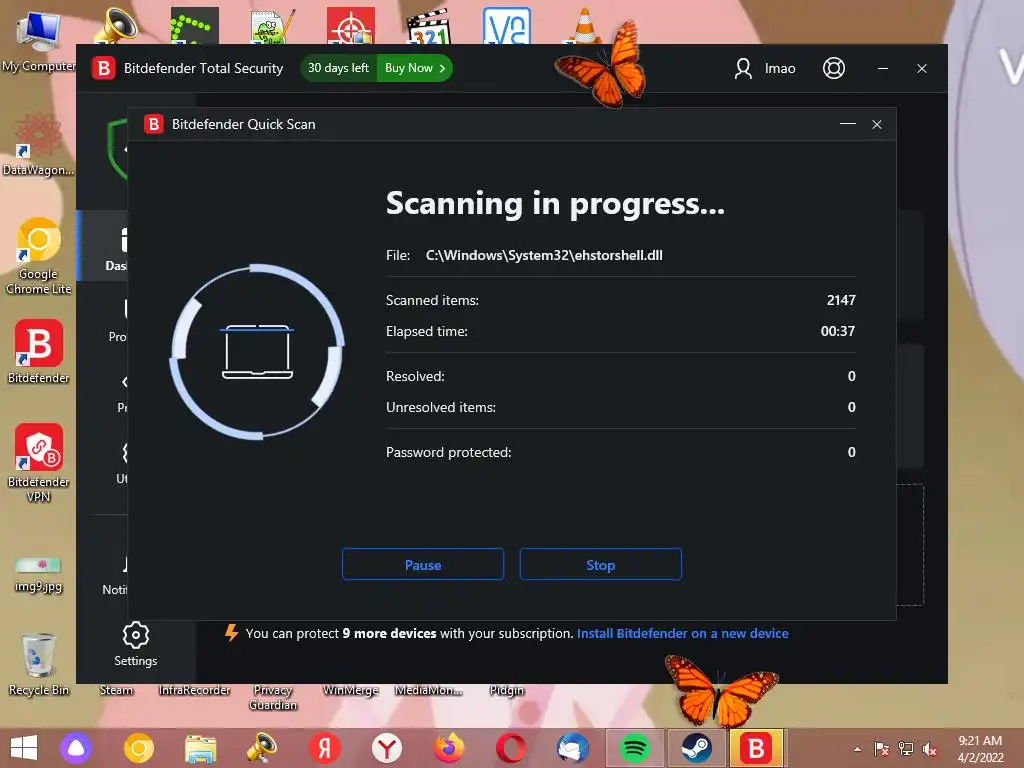Open the Pidgin desktop shortcut label
1024x768 pixels.
point(507,690)
